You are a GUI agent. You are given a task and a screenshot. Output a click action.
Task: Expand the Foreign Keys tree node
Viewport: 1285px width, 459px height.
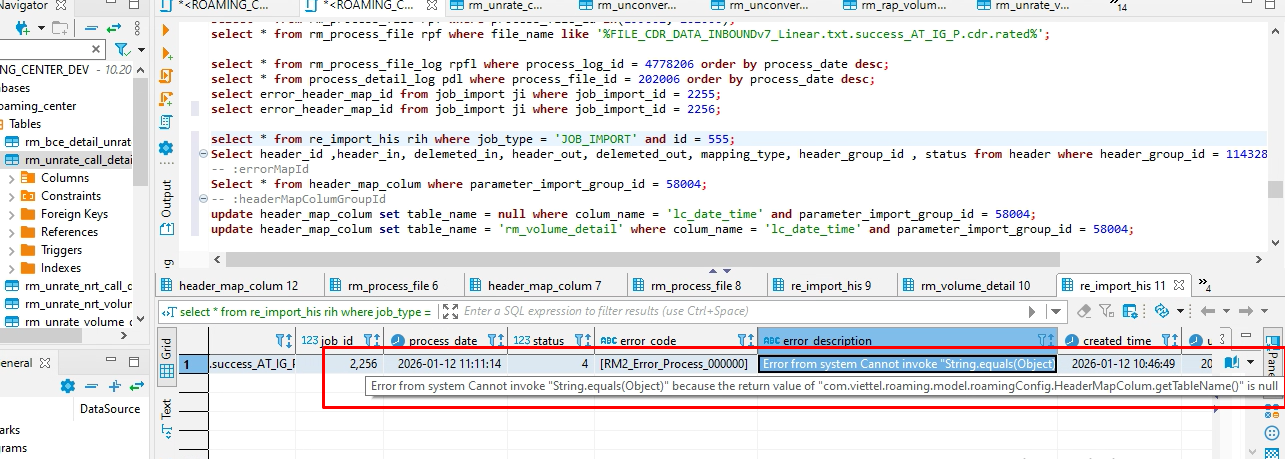point(11,214)
